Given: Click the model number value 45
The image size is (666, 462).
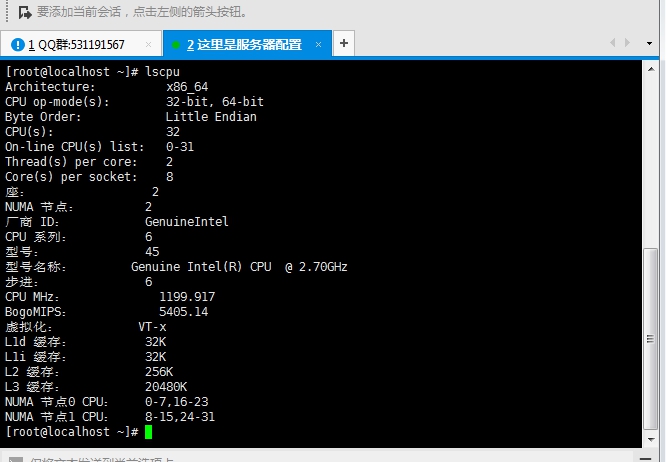Looking at the screenshot, I should pyautogui.click(x=152, y=252).
